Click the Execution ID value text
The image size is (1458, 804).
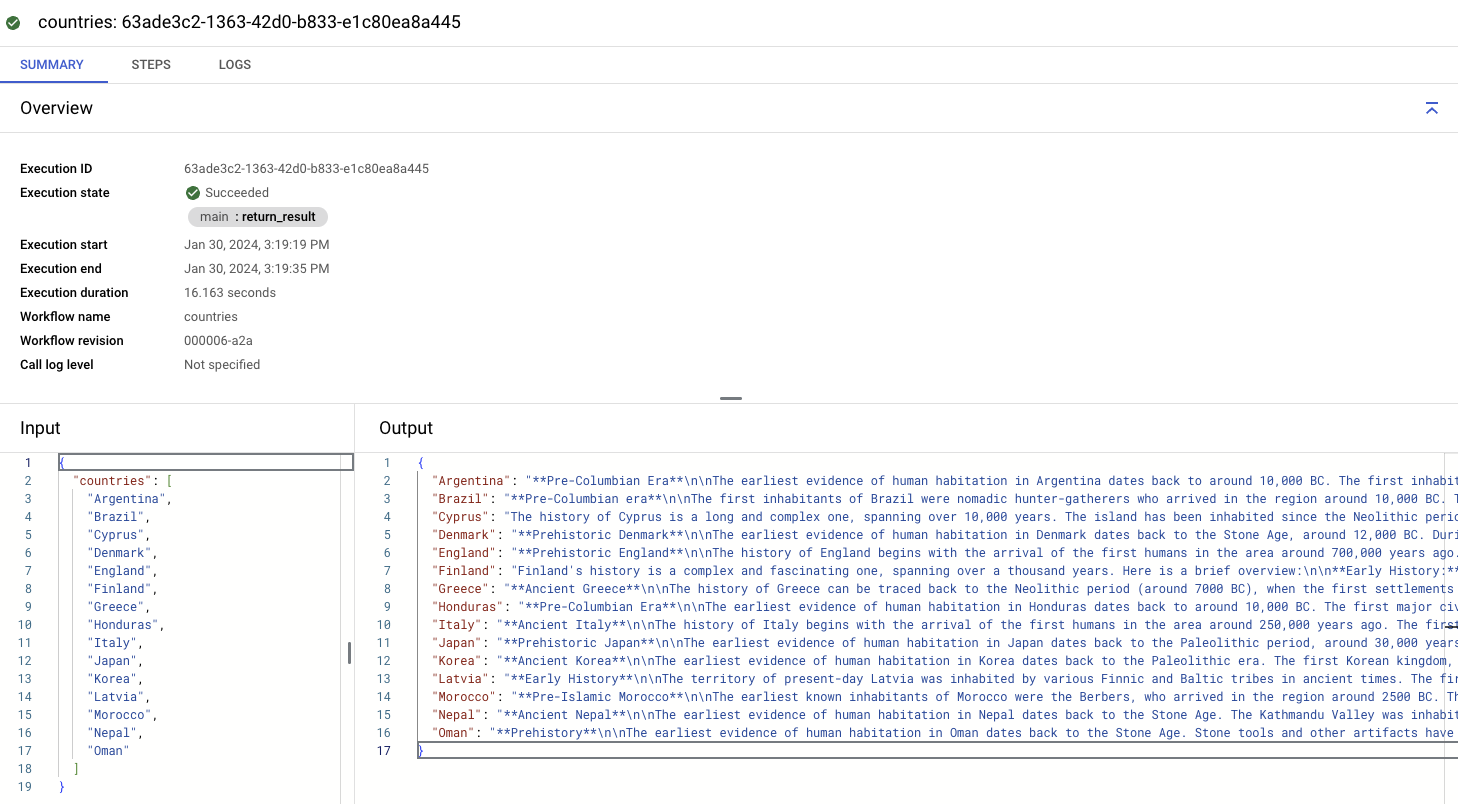[306, 169]
